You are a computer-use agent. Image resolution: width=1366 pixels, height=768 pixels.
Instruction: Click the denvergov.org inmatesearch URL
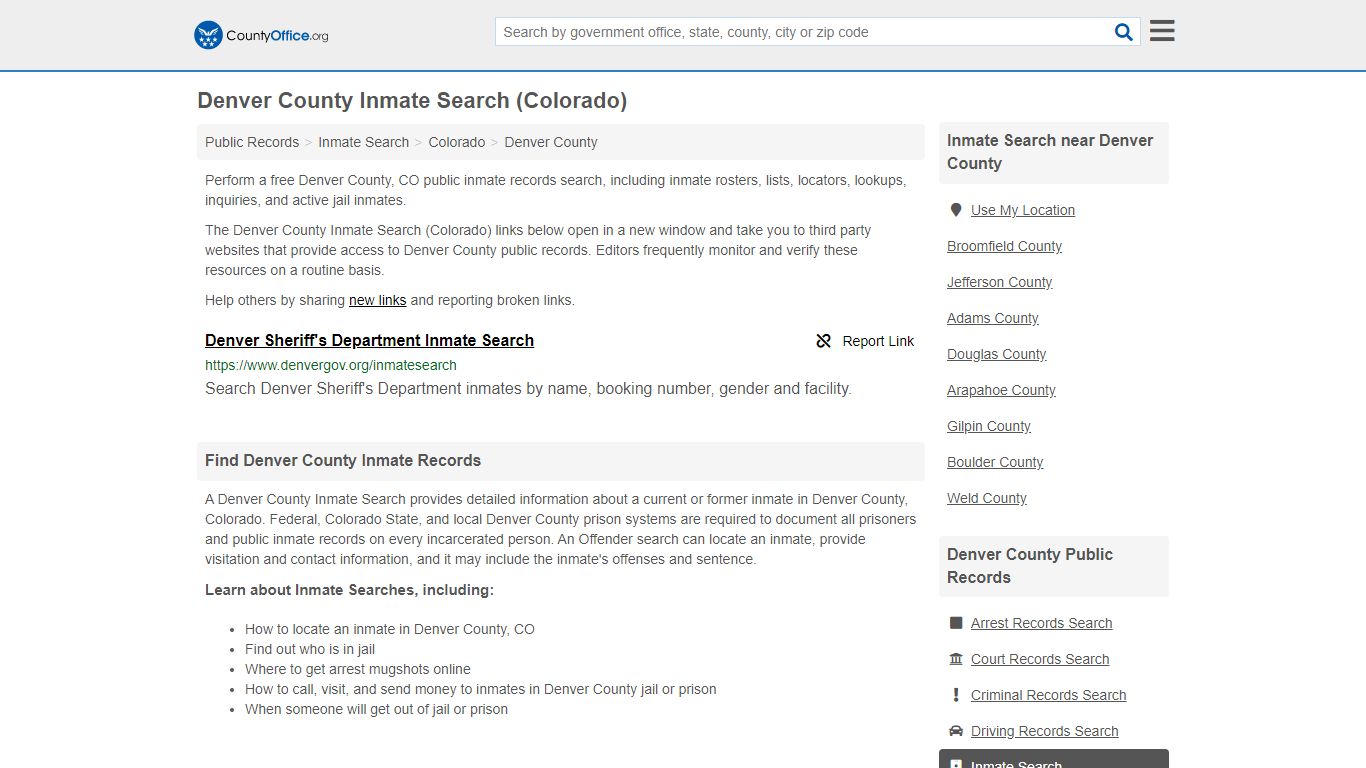331,365
